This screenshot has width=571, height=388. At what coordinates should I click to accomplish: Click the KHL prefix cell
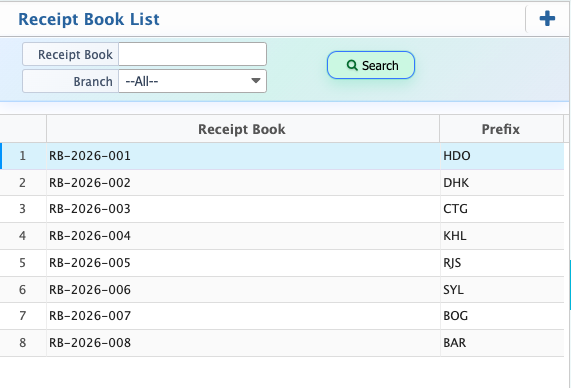click(x=502, y=236)
